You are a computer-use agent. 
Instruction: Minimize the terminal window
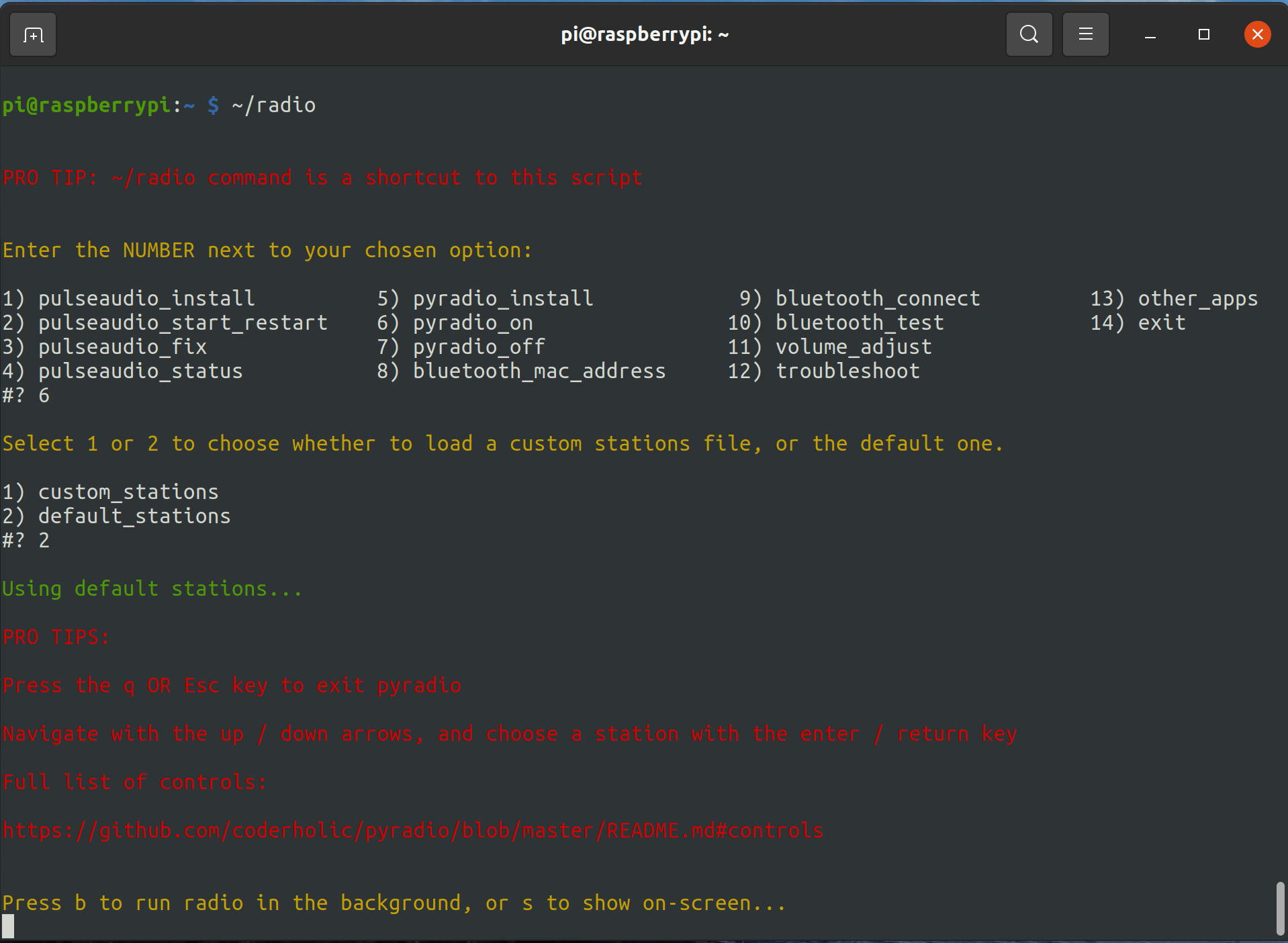1150,34
